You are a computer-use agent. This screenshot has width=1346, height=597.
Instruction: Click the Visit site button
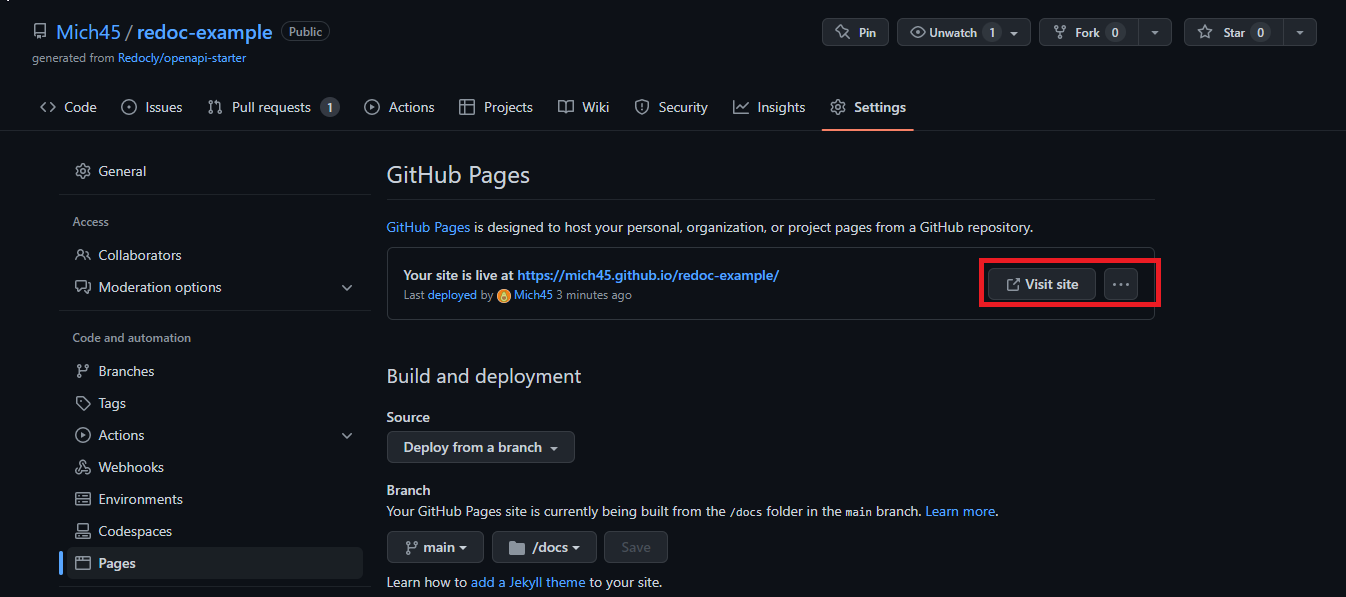[1041, 284]
